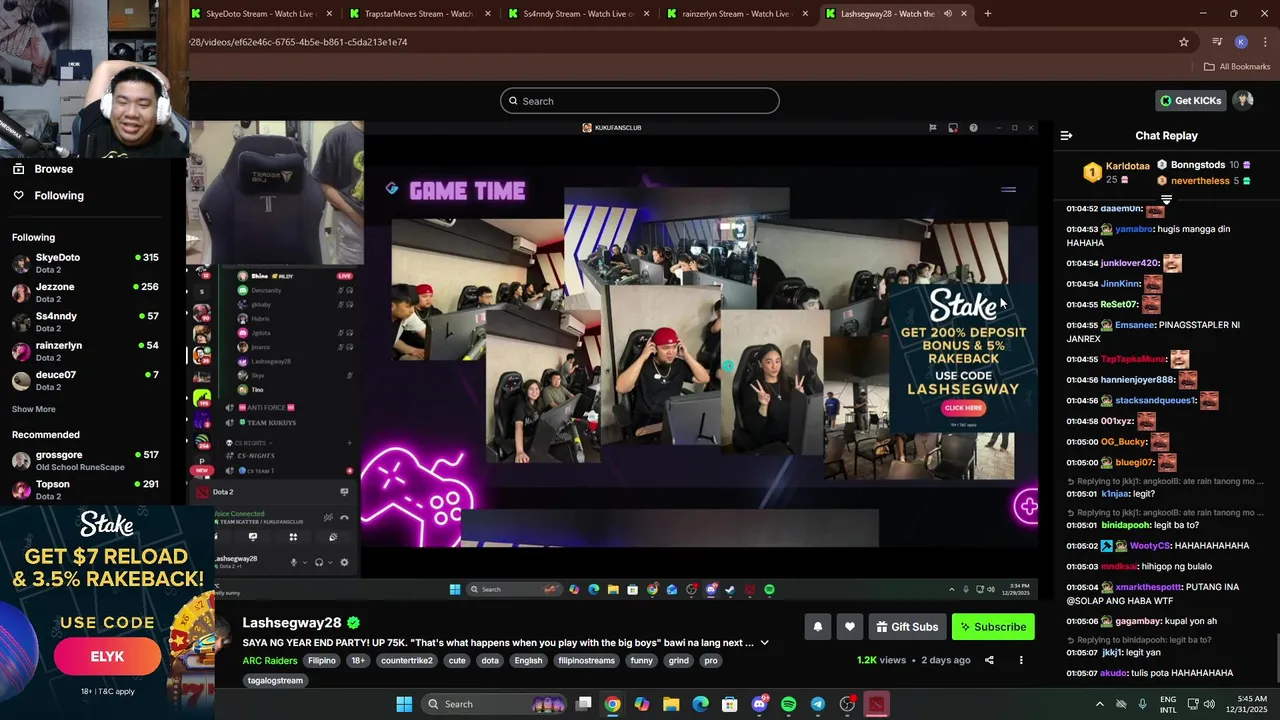Open the All Bookmarks folder

point(1237,67)
